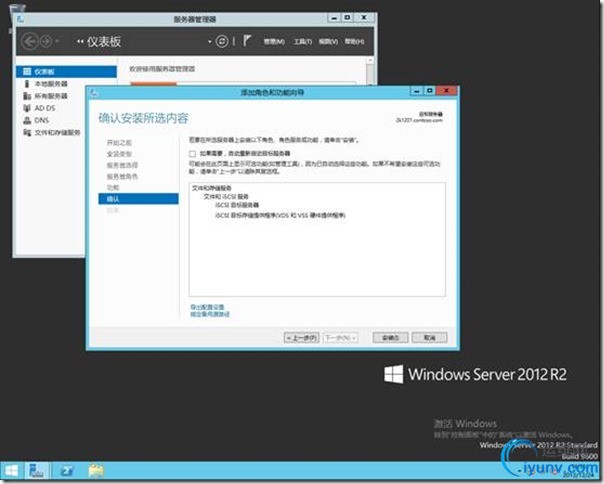Open the Windows Start button
This screenshot has height=484, width=604.
[x=12, y=471]
